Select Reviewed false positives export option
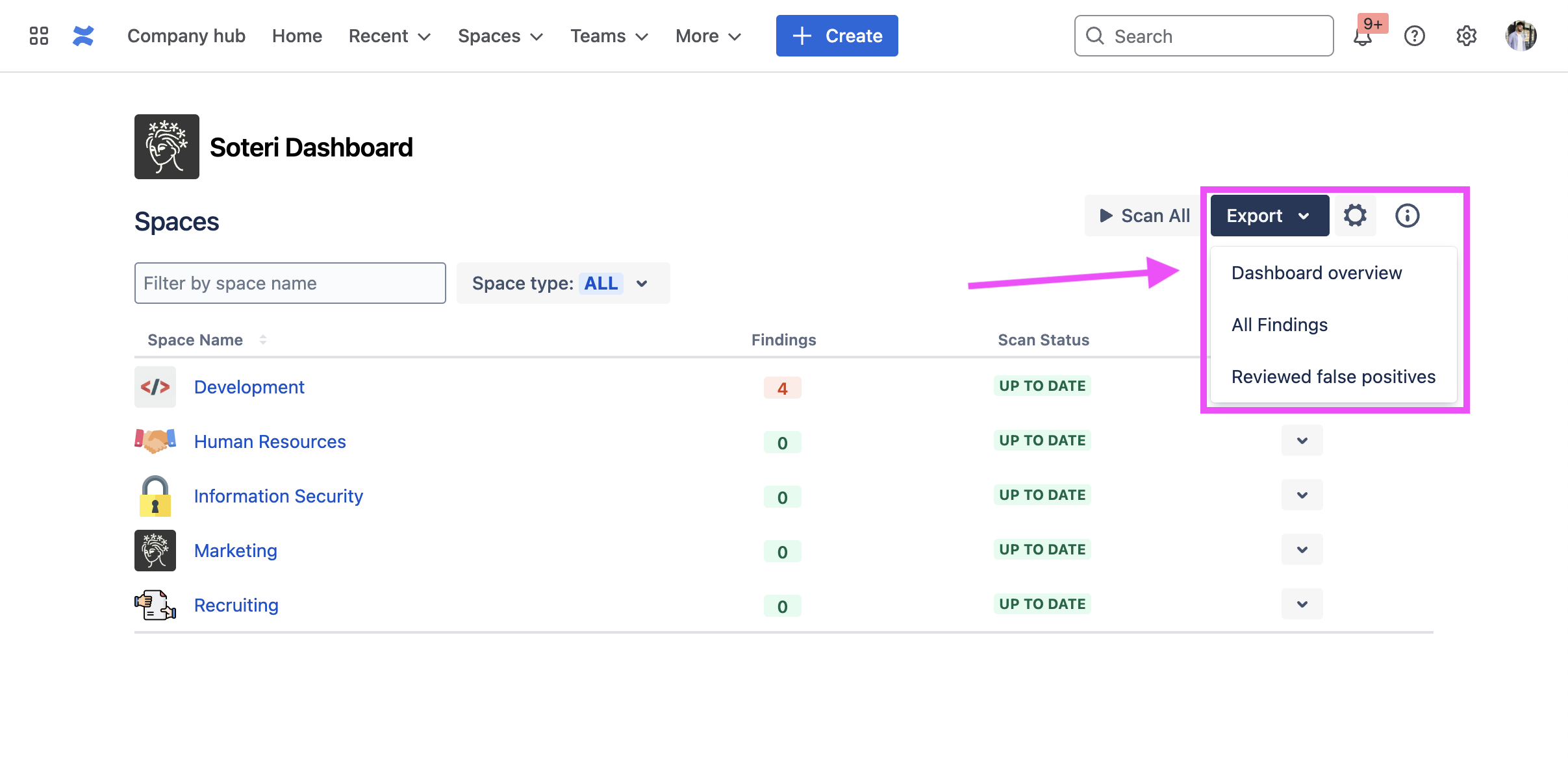 click(x=1333, y=377)
